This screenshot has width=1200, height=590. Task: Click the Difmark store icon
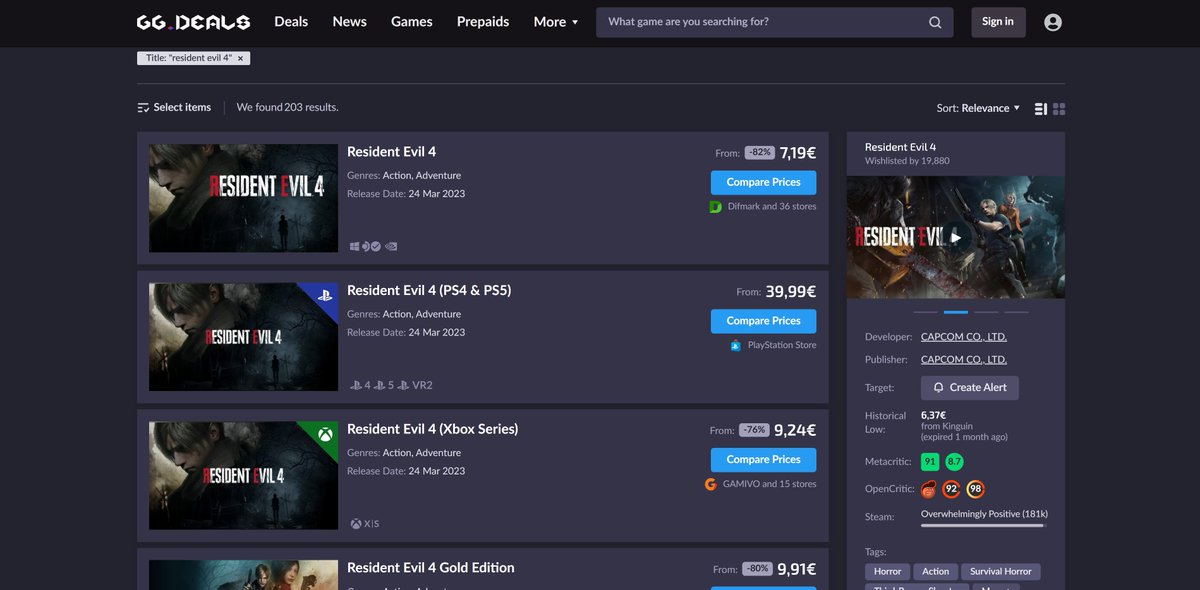(x=715, y=207)
